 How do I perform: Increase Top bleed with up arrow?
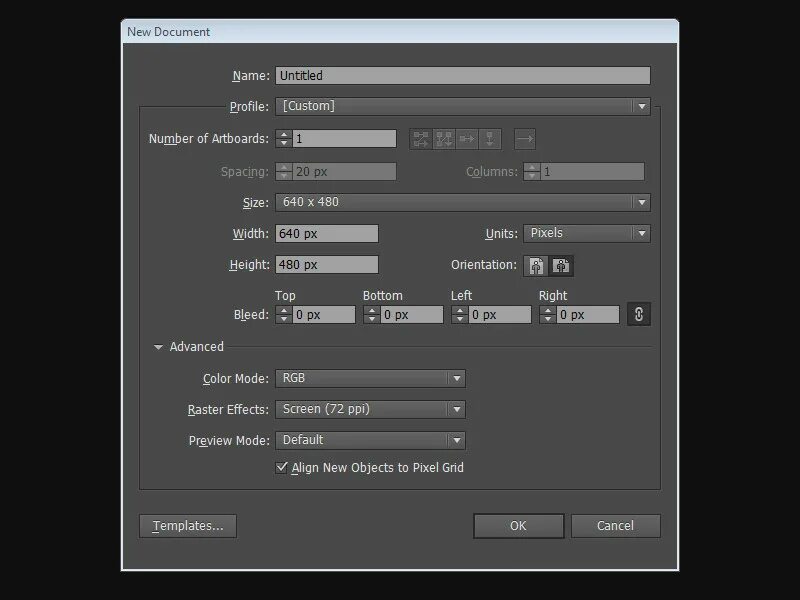click(284, 310)
